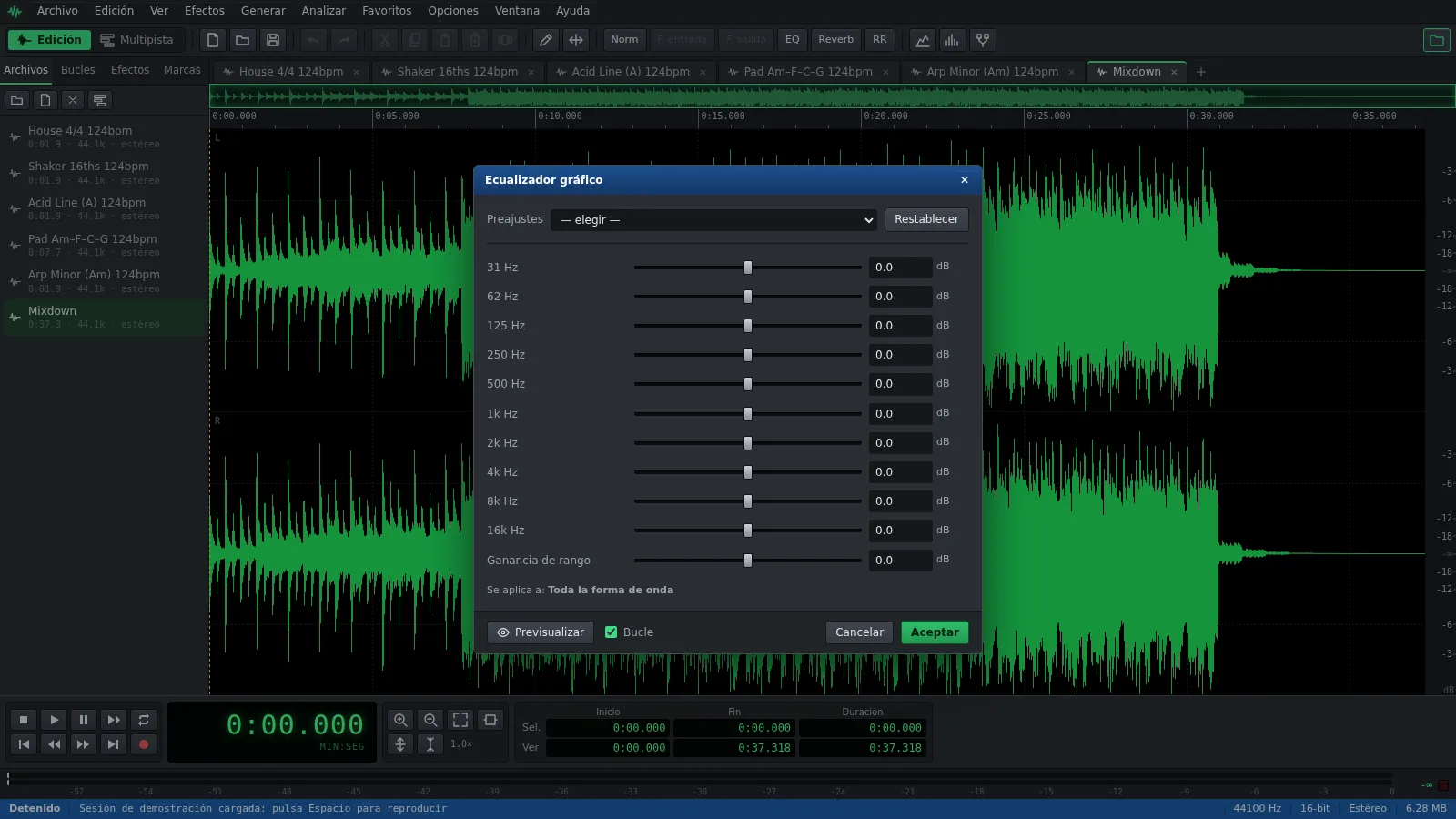Click the Cancelar button
The width and height of the screenshot is (1456, 819).
(x=859, y=632)
